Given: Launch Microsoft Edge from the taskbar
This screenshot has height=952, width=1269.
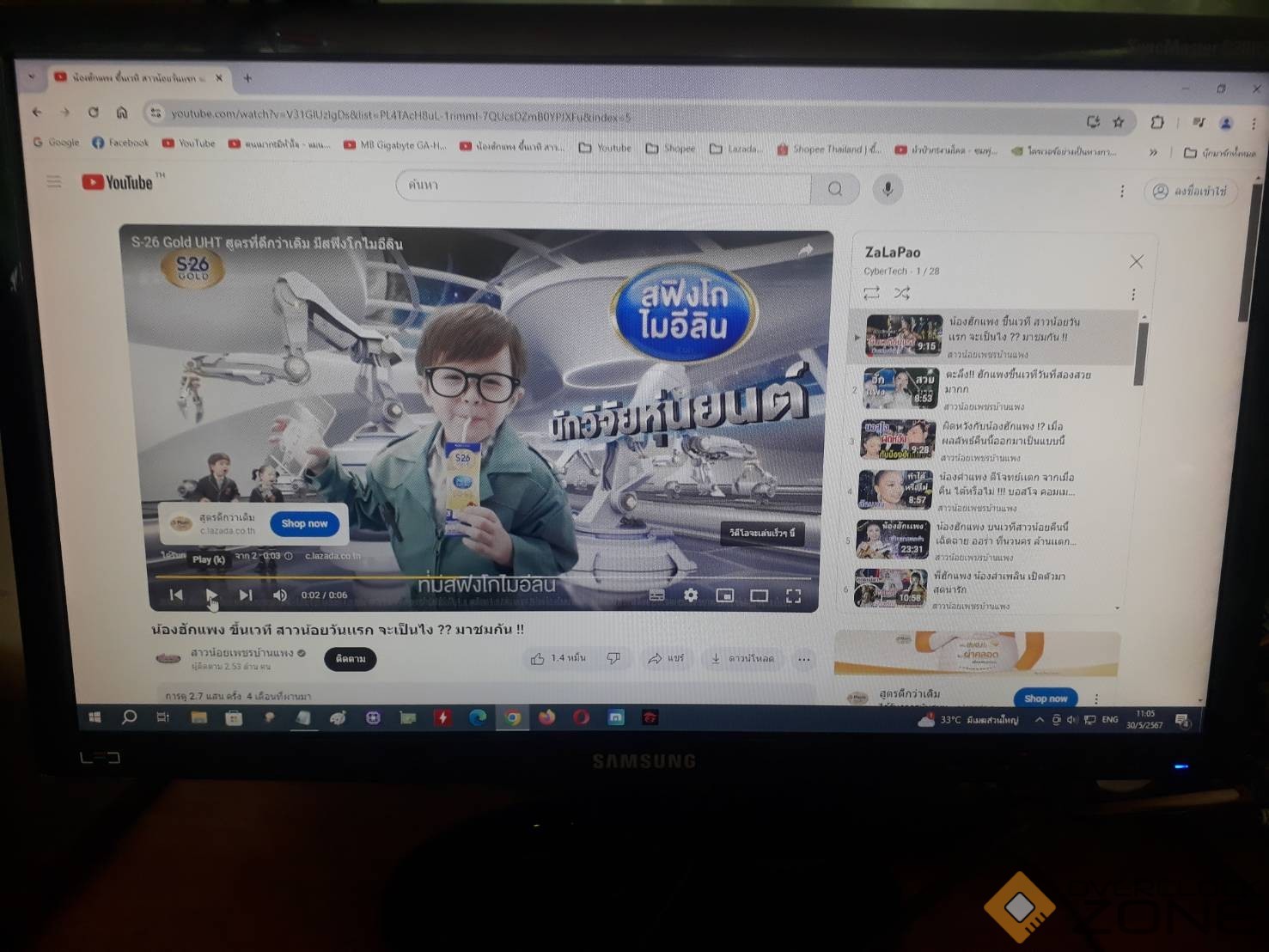Looking at the screenshot, I should (x=478, y=717).
